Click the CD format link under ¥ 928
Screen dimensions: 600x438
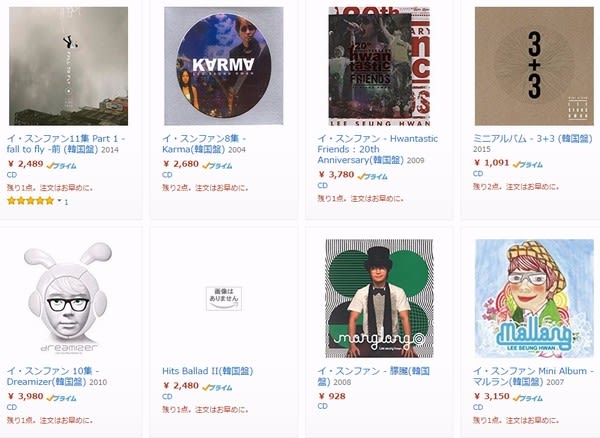pos(323,406)
